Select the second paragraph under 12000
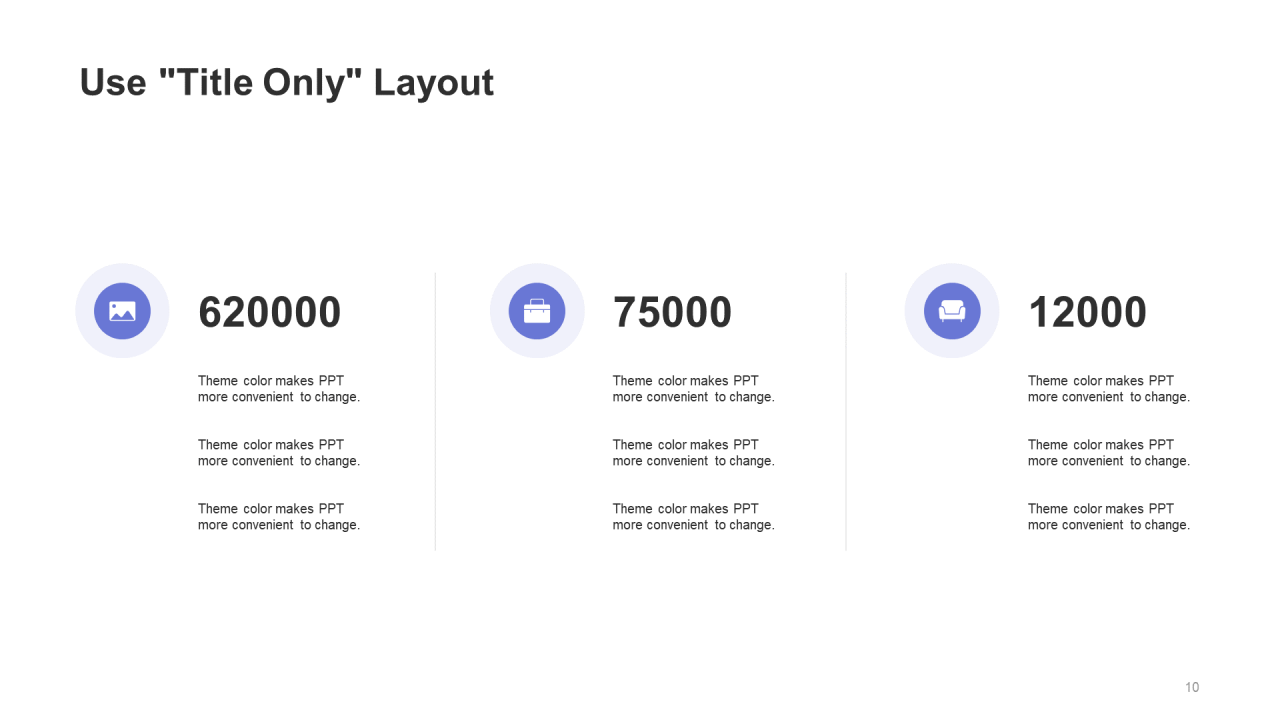Viewport: 1280px width, 720px height. [x=1109, y=453]
